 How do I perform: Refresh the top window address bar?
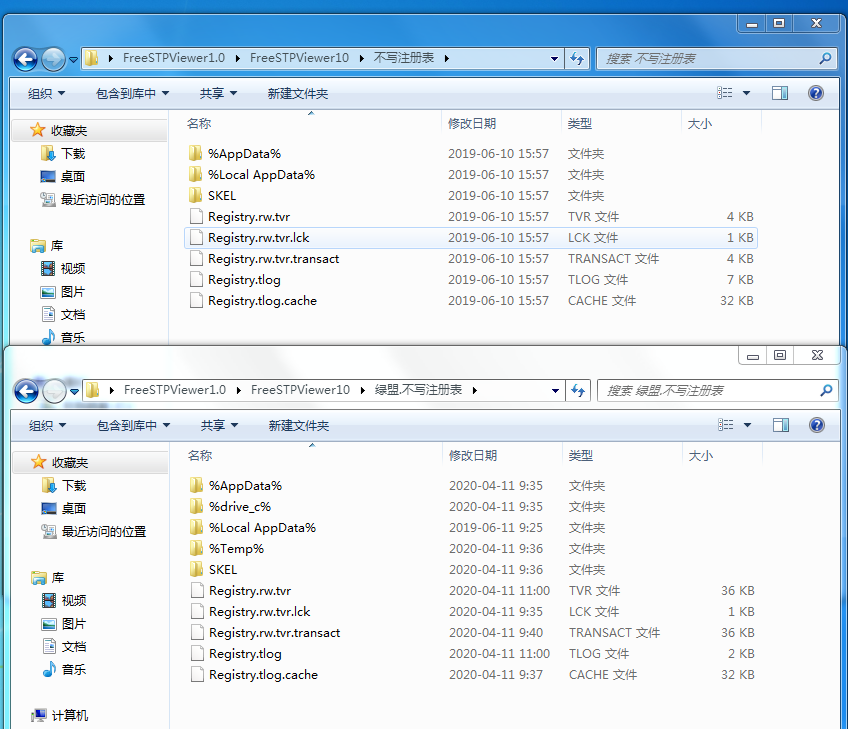[577, 58]
